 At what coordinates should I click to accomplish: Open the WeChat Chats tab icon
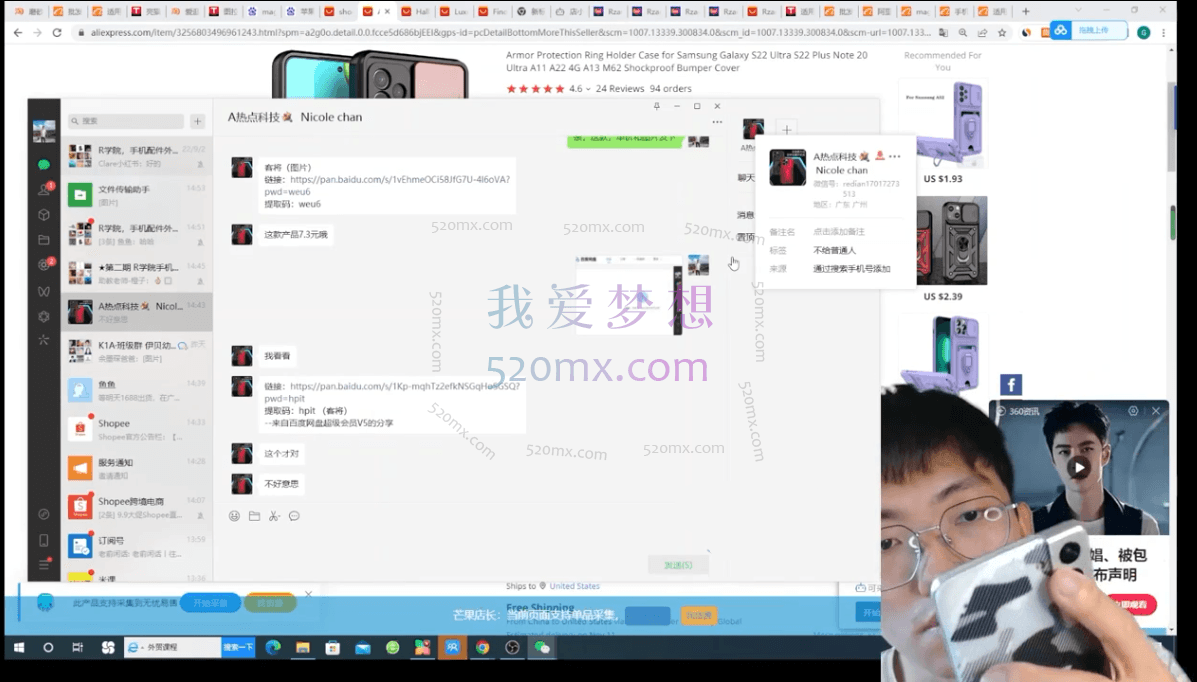[44, 164]
